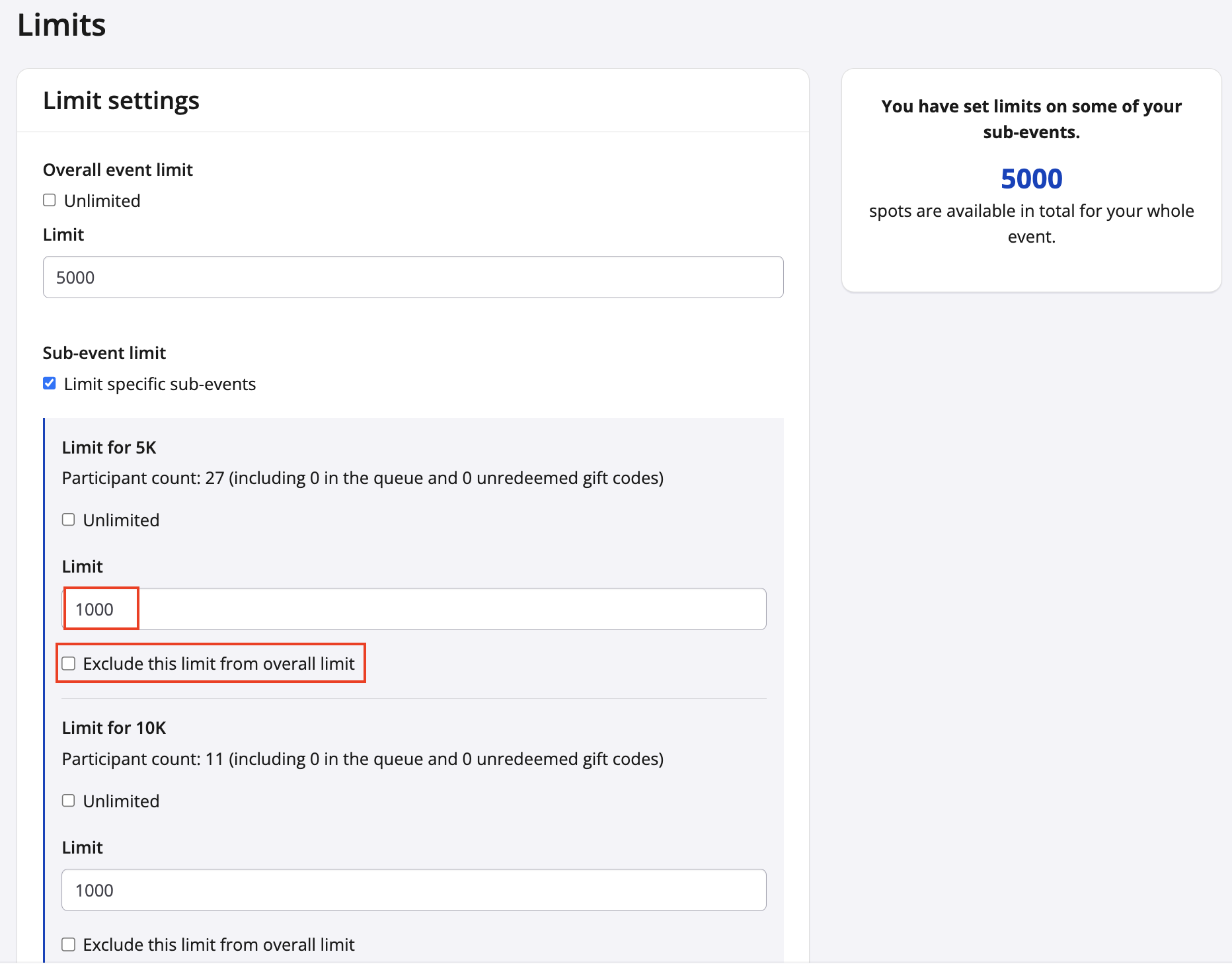Check Exclude this limit for 5K

point(69,664)
